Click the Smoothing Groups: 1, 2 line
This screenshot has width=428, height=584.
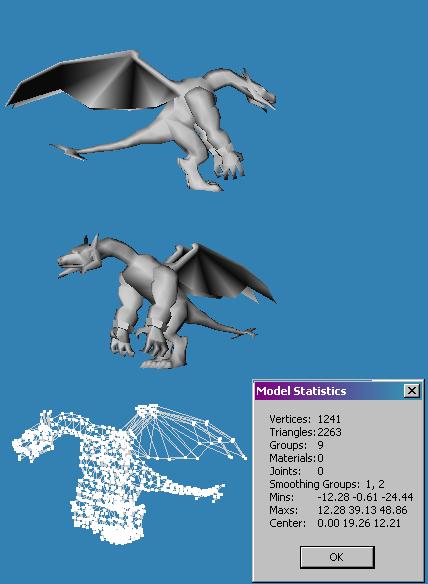pyautogui.click(x=327, y=484)
